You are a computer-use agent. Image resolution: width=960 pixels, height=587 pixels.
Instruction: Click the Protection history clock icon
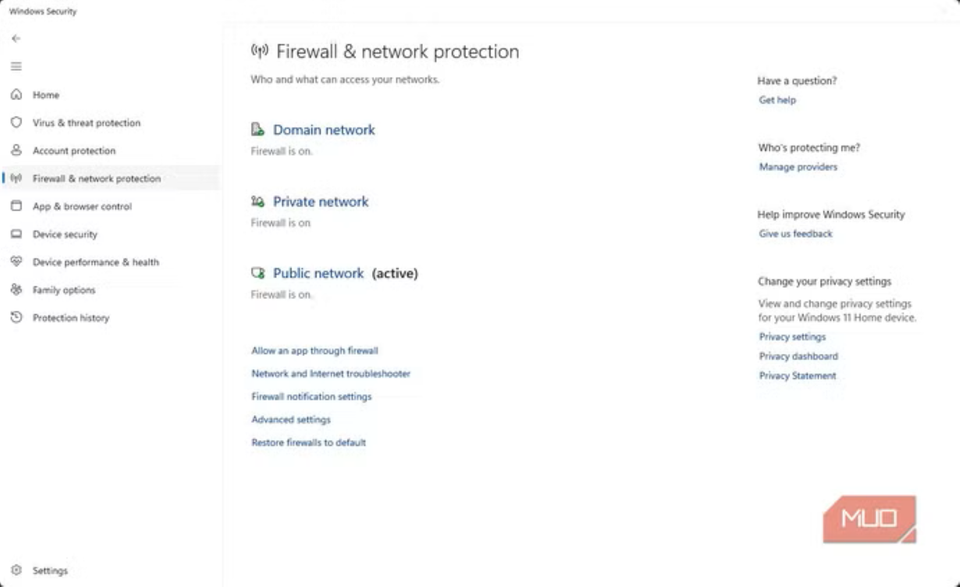tap(16, 318)
